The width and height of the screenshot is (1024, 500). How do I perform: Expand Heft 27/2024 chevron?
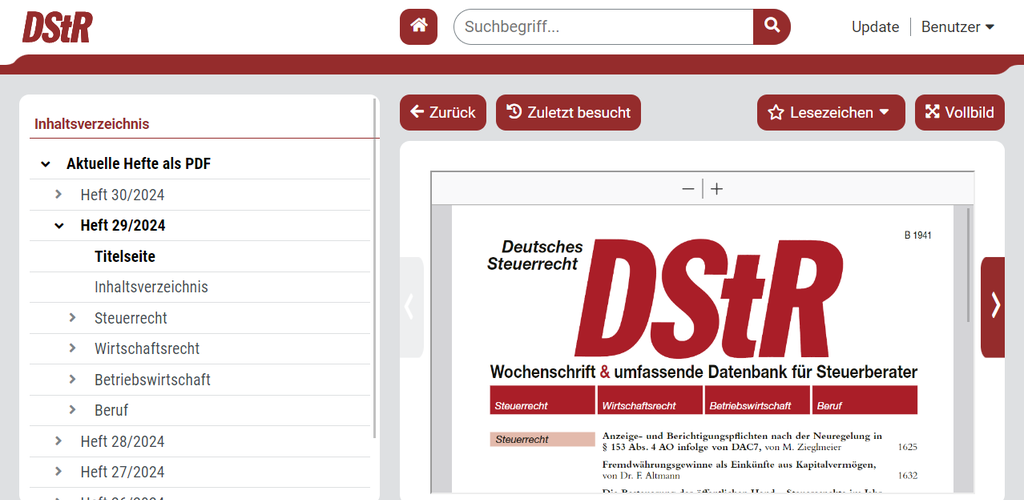click(x=59, y=472)
